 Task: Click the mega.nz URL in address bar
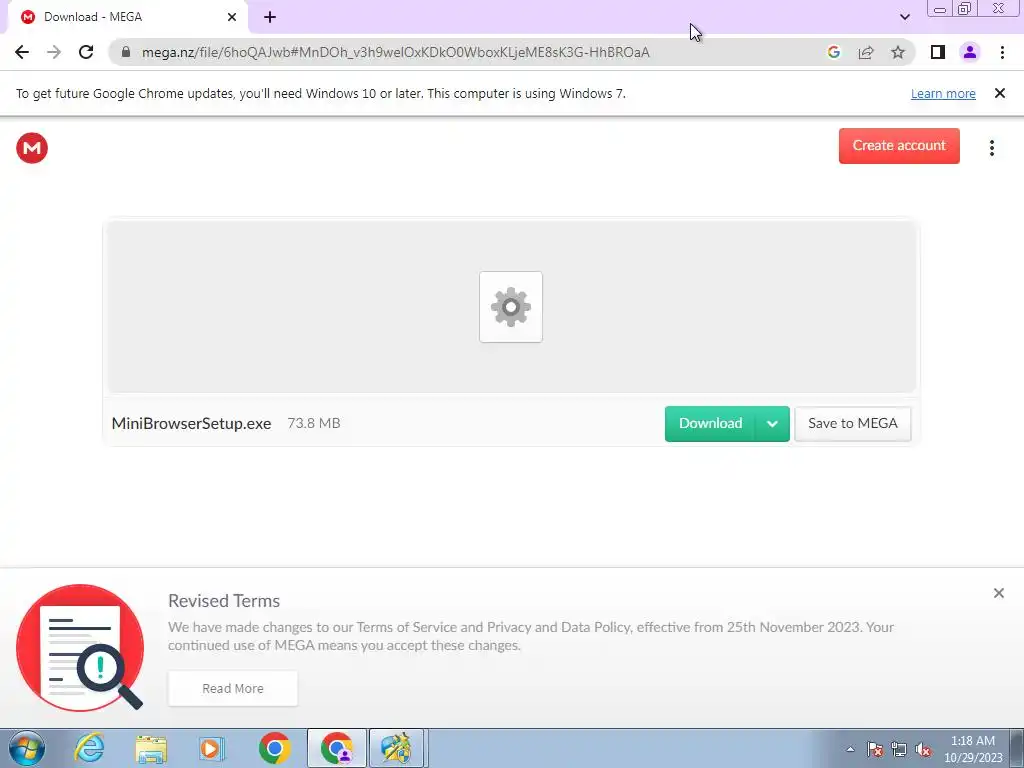coord(396,52)
